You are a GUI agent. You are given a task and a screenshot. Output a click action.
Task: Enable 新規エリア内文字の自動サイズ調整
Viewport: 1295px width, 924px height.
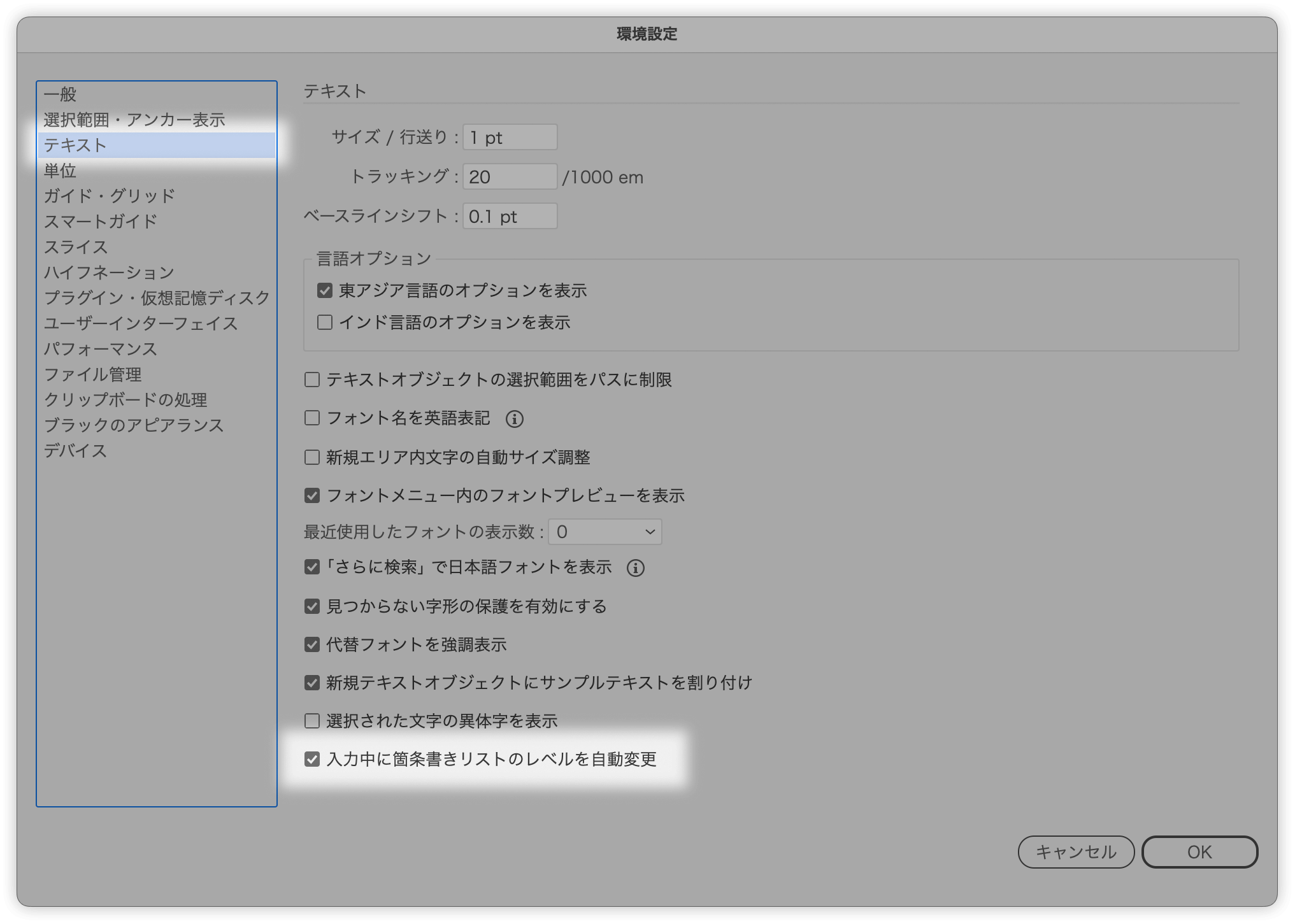click(x=312, y=457)
